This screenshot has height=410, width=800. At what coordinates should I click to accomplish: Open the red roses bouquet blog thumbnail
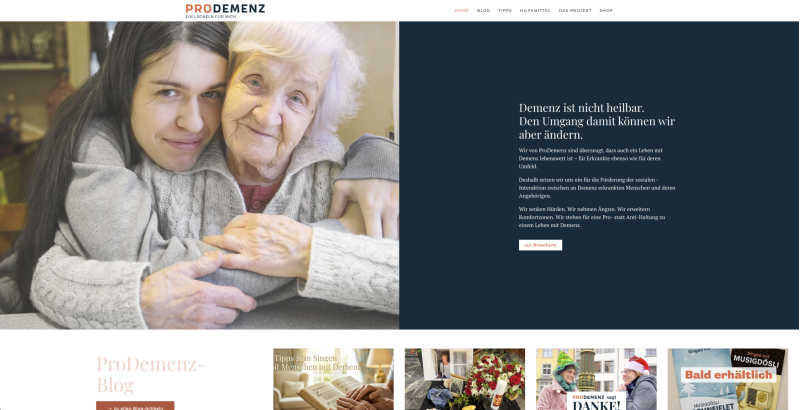point(465,379)
